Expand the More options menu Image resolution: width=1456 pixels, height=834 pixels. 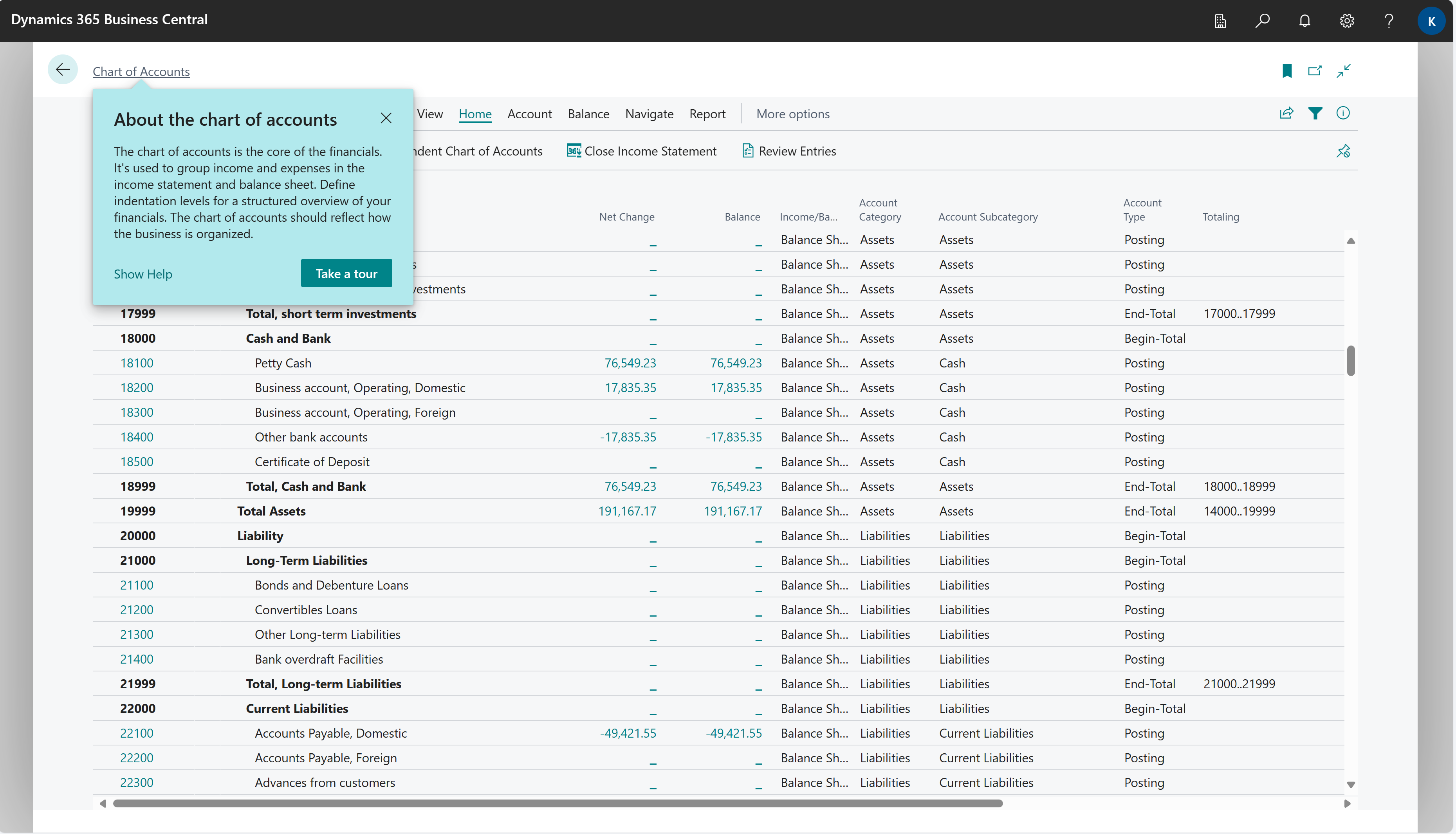point(793,114)
